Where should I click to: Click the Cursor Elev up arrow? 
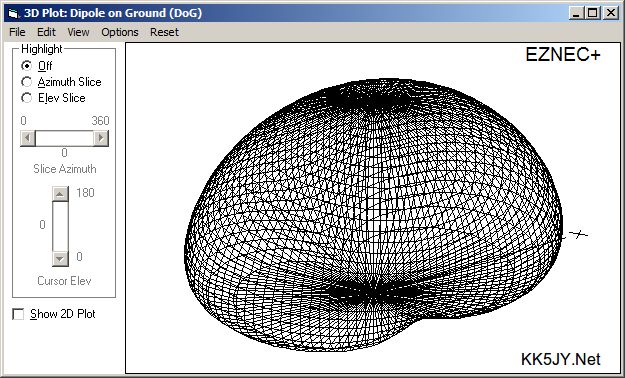click(60, 194)
